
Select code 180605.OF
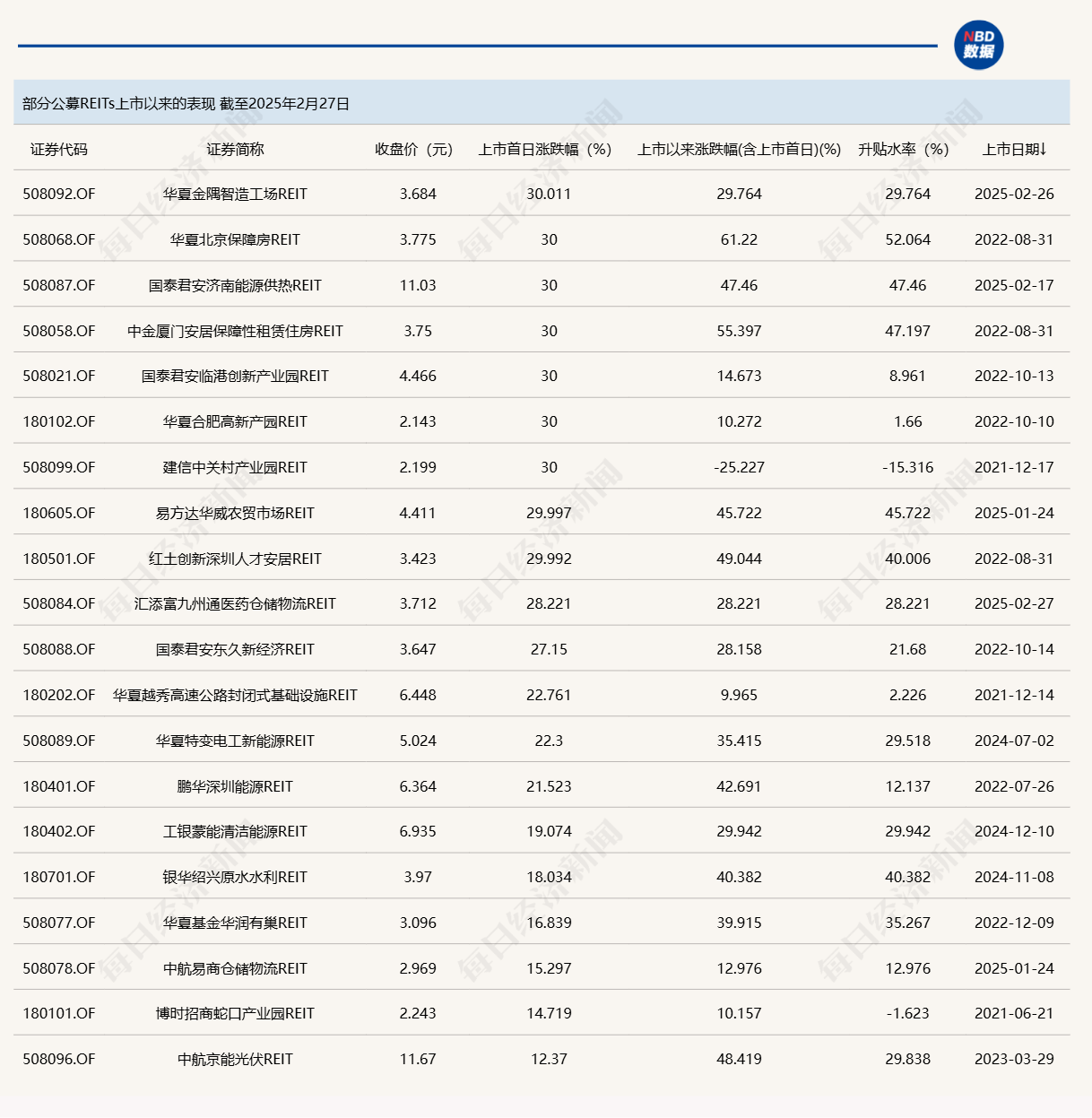click(x=59, y=513)
